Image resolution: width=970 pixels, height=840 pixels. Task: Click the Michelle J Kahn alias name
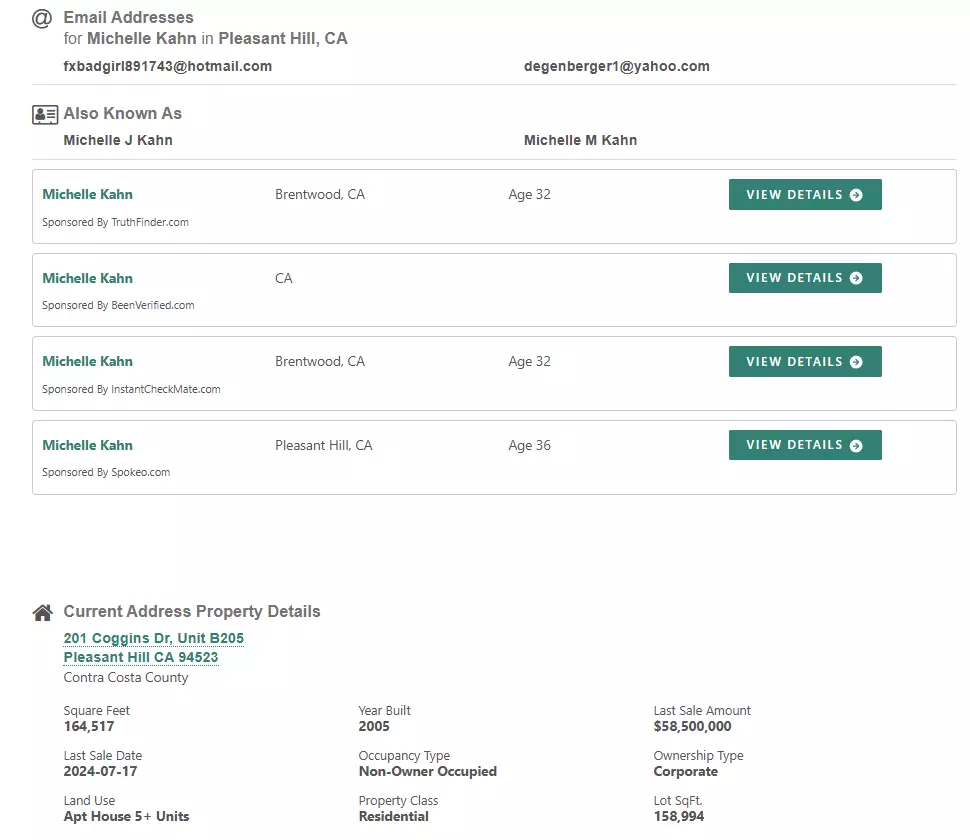[x=118, y=140]
